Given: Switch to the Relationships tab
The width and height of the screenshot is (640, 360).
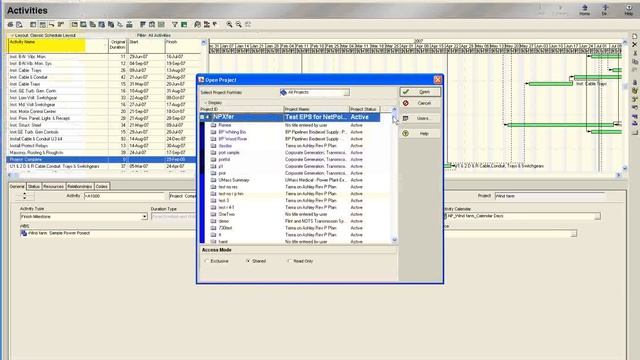Looking at the screenshot, I should [80, 186].
